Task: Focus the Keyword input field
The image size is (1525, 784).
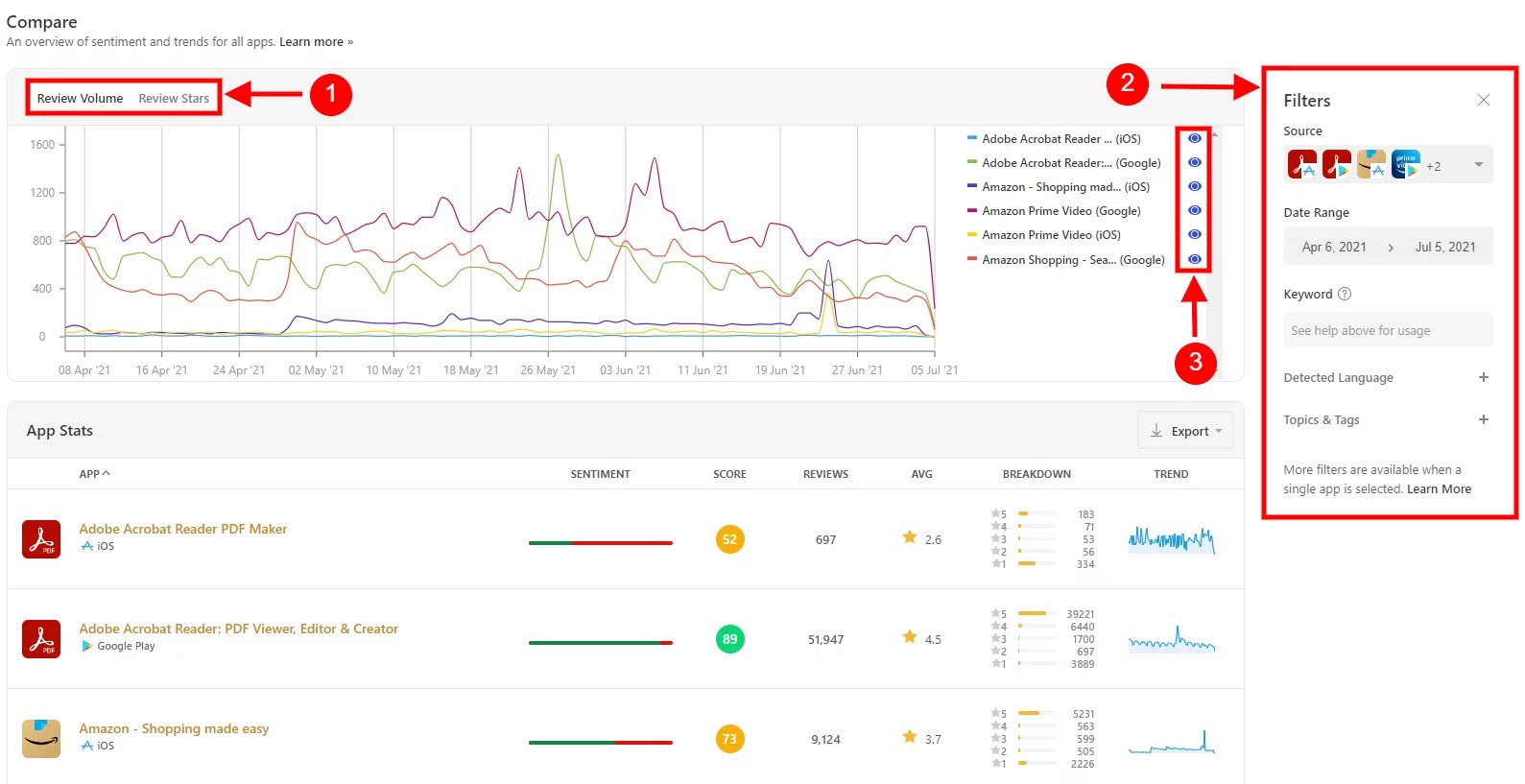Action: coord(1388,330)
